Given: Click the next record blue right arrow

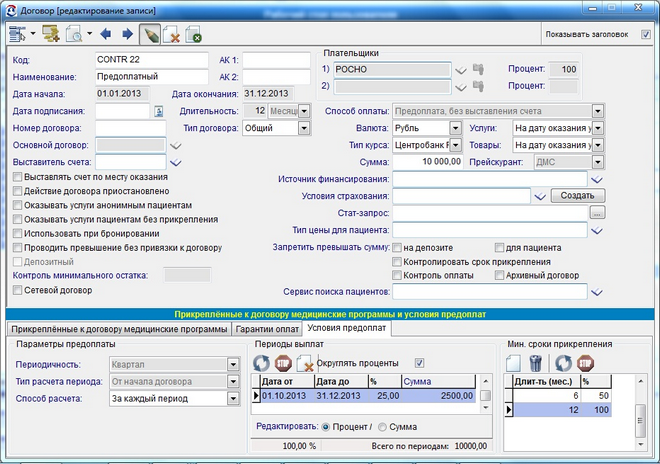Looking at the screenshot, I should coord(127,34).
